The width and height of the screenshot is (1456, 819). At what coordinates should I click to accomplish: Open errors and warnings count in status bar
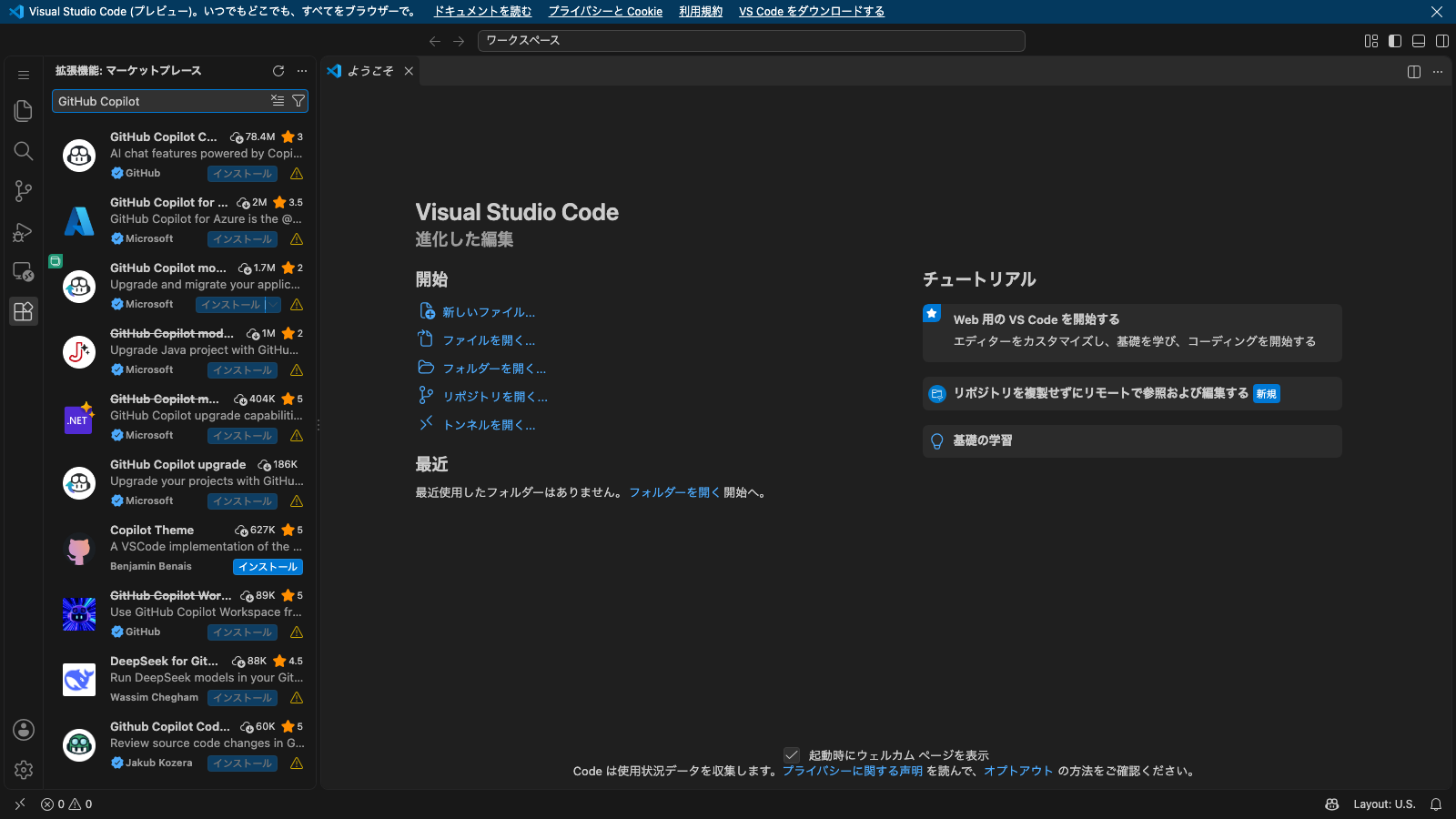point(66,804)
